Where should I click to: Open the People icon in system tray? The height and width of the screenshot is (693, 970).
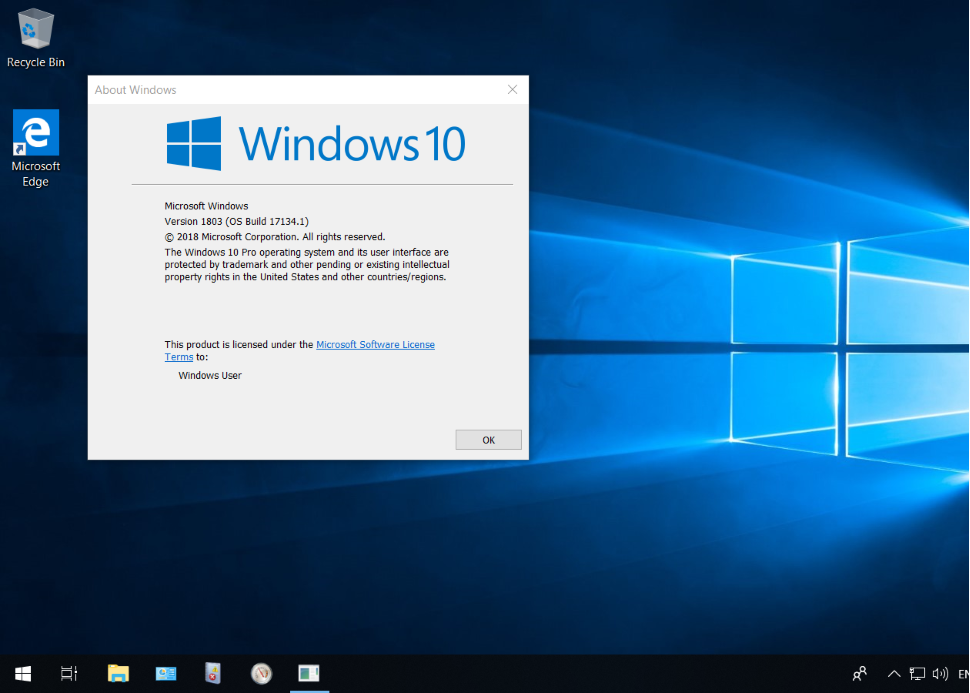859,673
